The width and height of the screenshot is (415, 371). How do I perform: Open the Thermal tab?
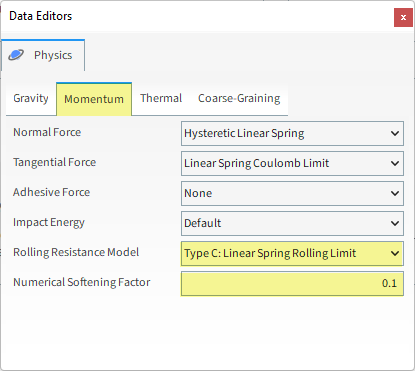[161, 98]
